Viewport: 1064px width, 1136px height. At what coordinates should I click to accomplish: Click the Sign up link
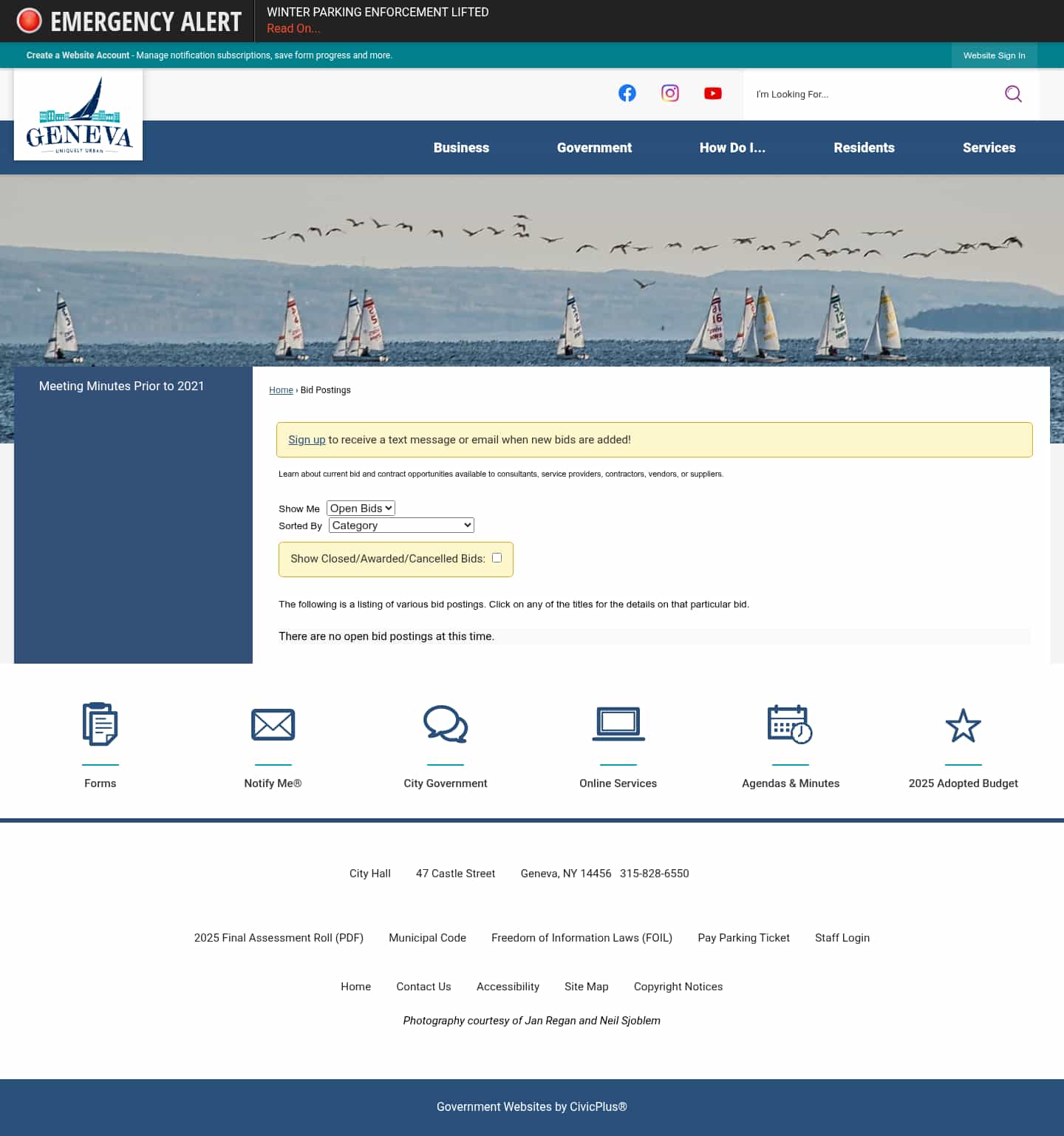tap(307, 440)
